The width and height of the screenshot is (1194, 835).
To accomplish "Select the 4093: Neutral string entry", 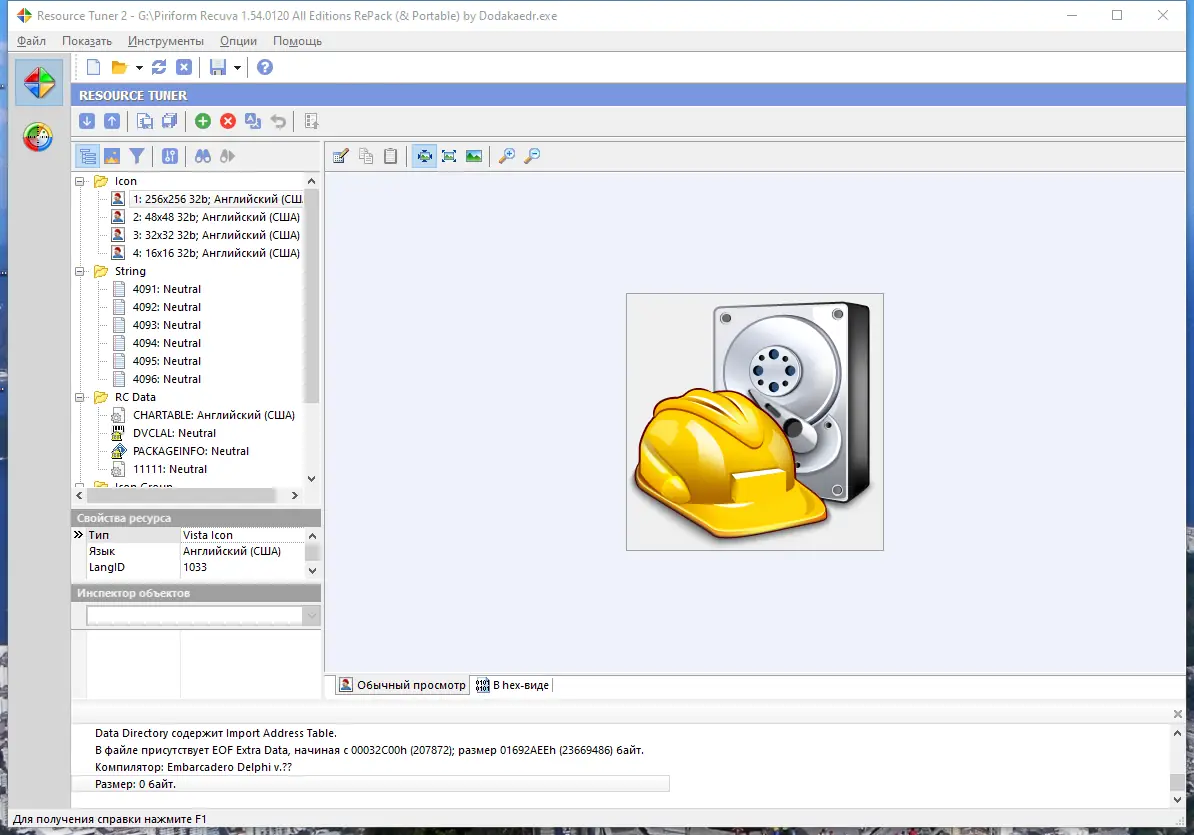I will 166,325.
